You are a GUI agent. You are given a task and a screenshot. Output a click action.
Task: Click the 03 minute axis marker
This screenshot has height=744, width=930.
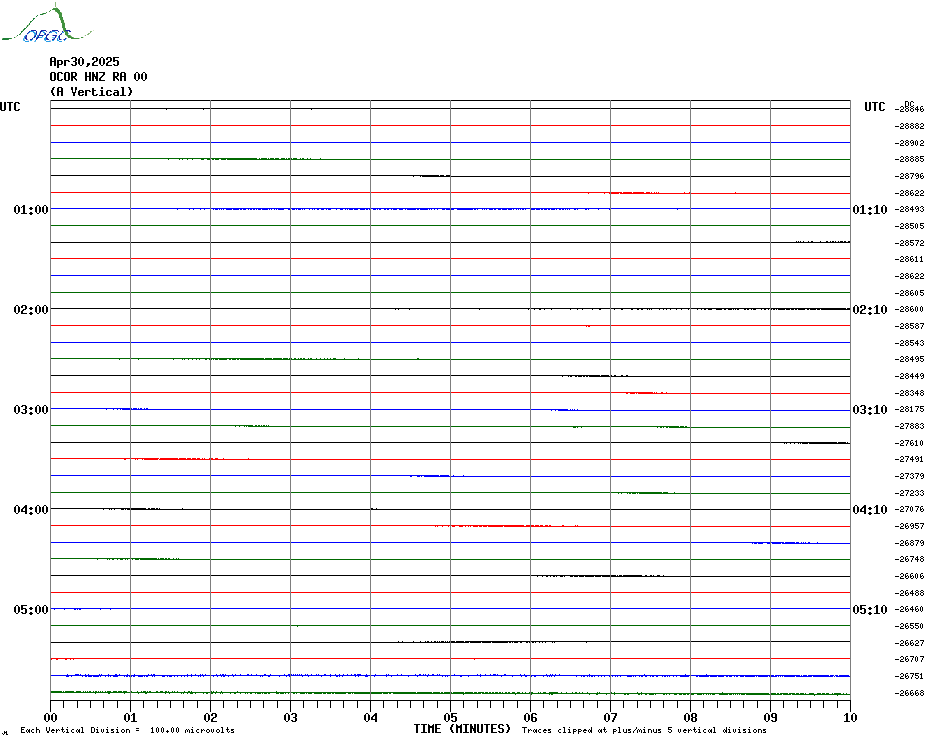tap(291, 718)
